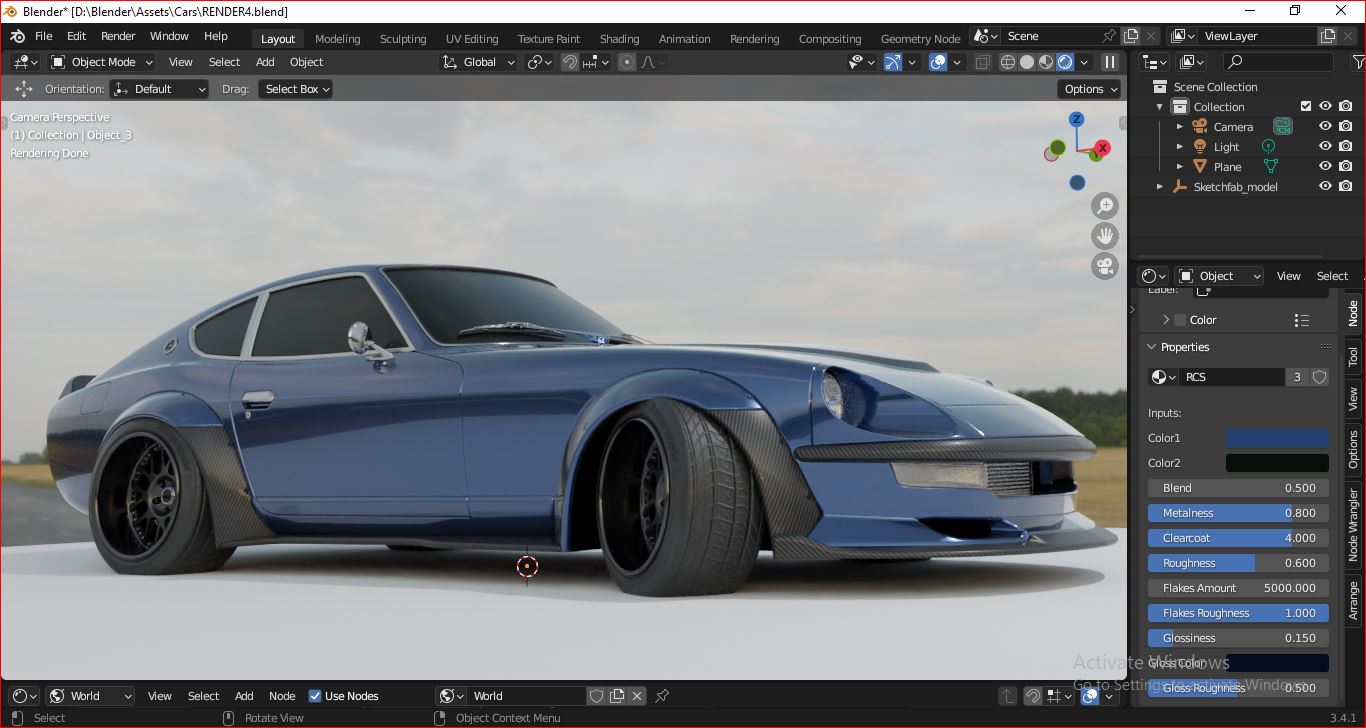Toggle Use Nodes in shader editor
The width and height of the screenshot is (1366, 728).
tap(314, 695)
